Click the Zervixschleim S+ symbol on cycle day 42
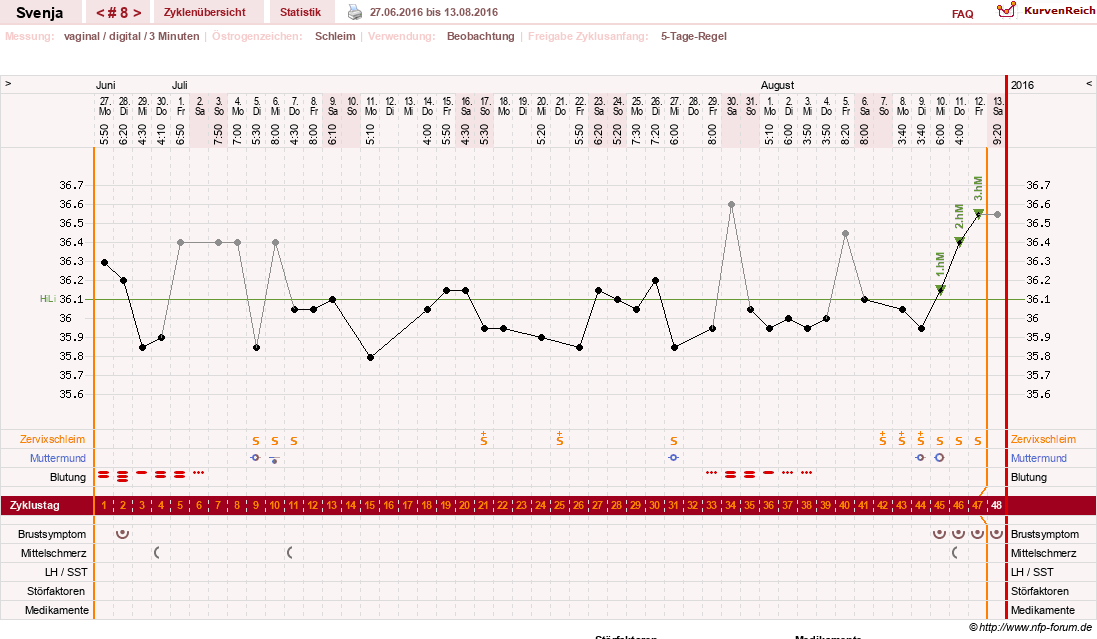This screenshot has width=1097, height=639. (x=882, y=439)
